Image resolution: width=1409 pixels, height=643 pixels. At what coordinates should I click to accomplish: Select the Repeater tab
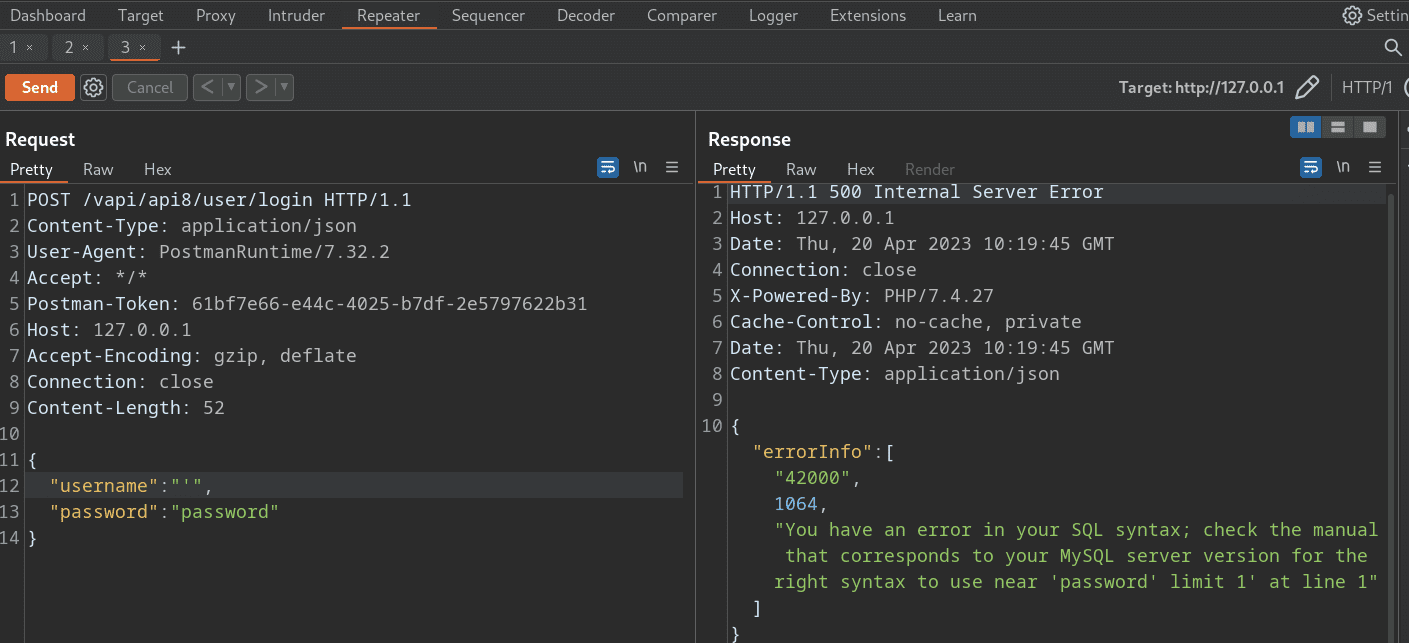coord(388,15)
